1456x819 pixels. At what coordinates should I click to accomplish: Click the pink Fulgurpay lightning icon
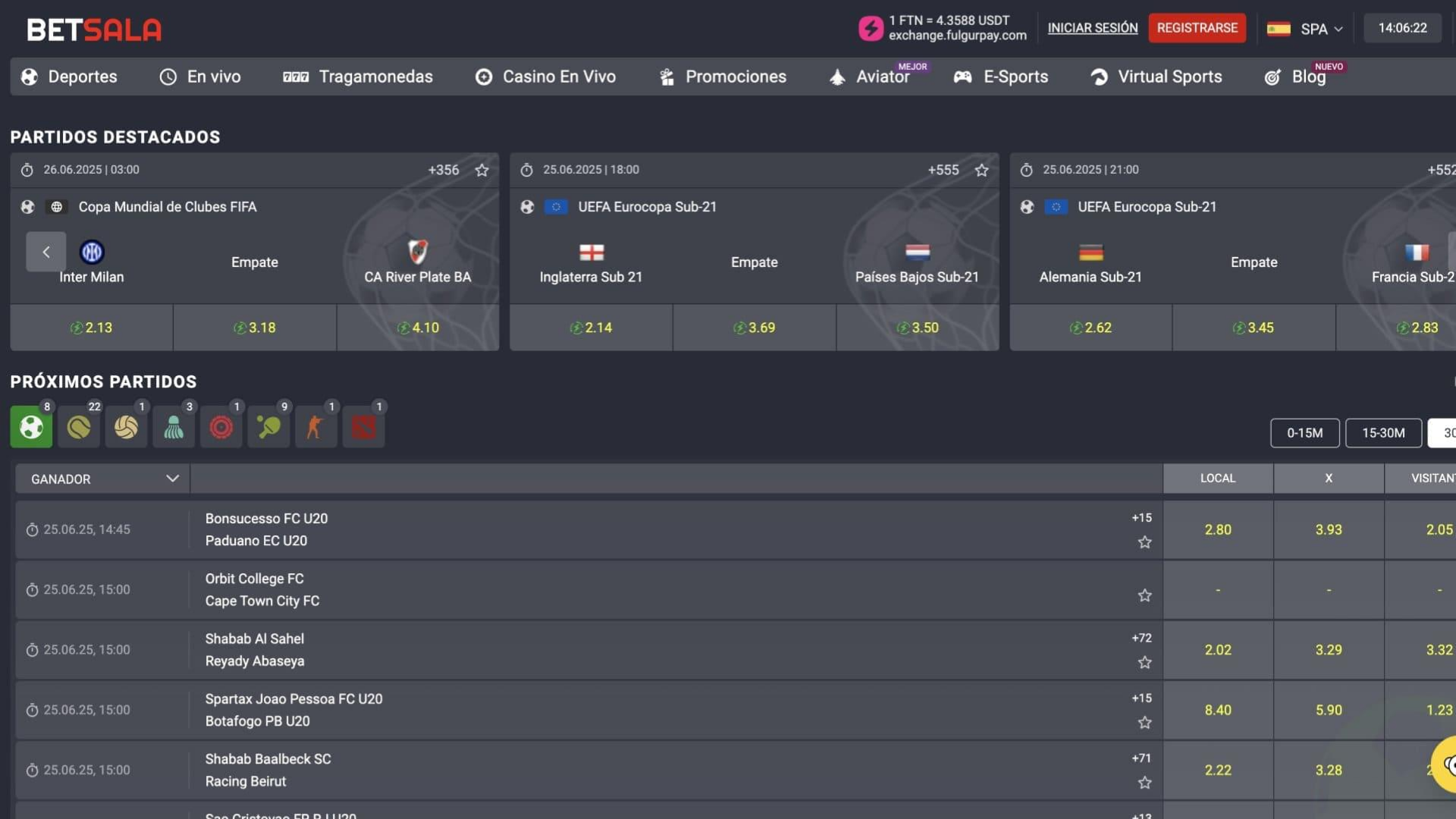tap(871, 28)
